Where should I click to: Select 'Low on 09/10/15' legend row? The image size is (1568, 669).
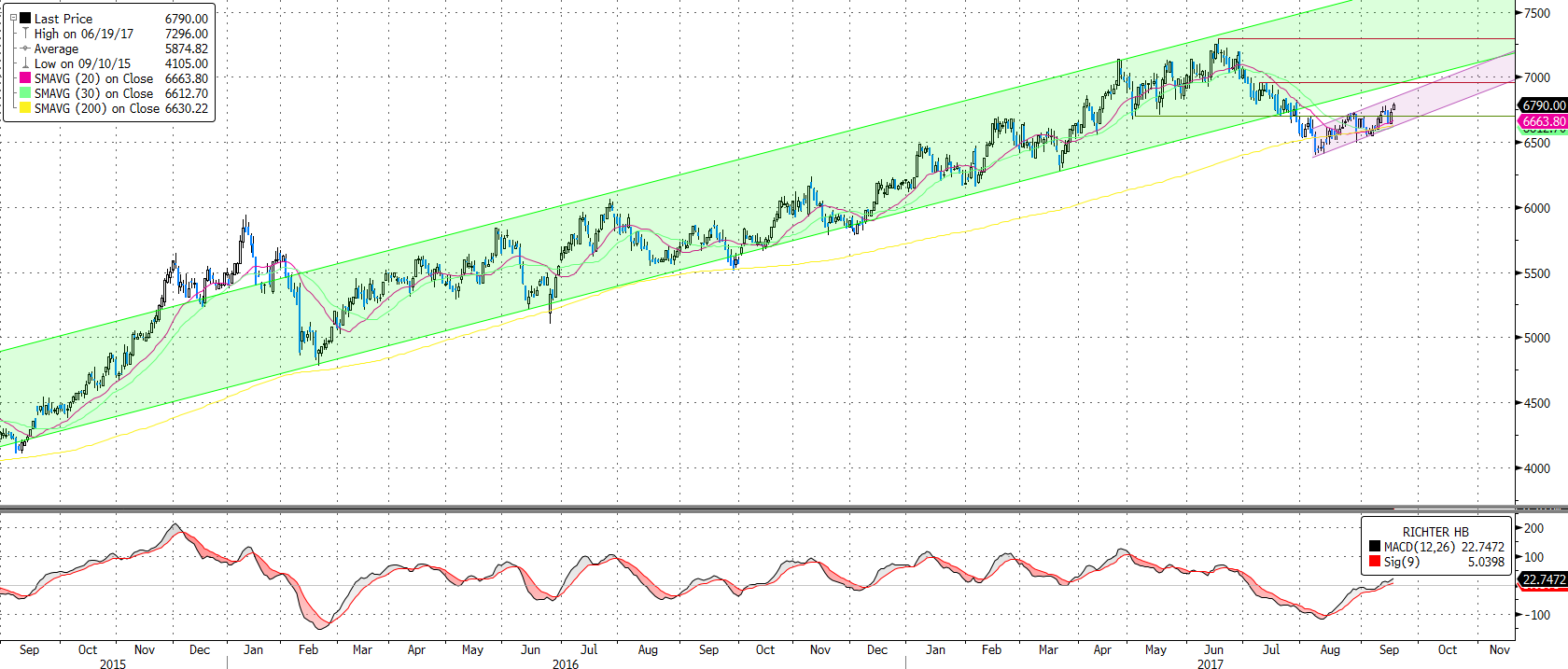pyautogui.click(x=82, y=63)
